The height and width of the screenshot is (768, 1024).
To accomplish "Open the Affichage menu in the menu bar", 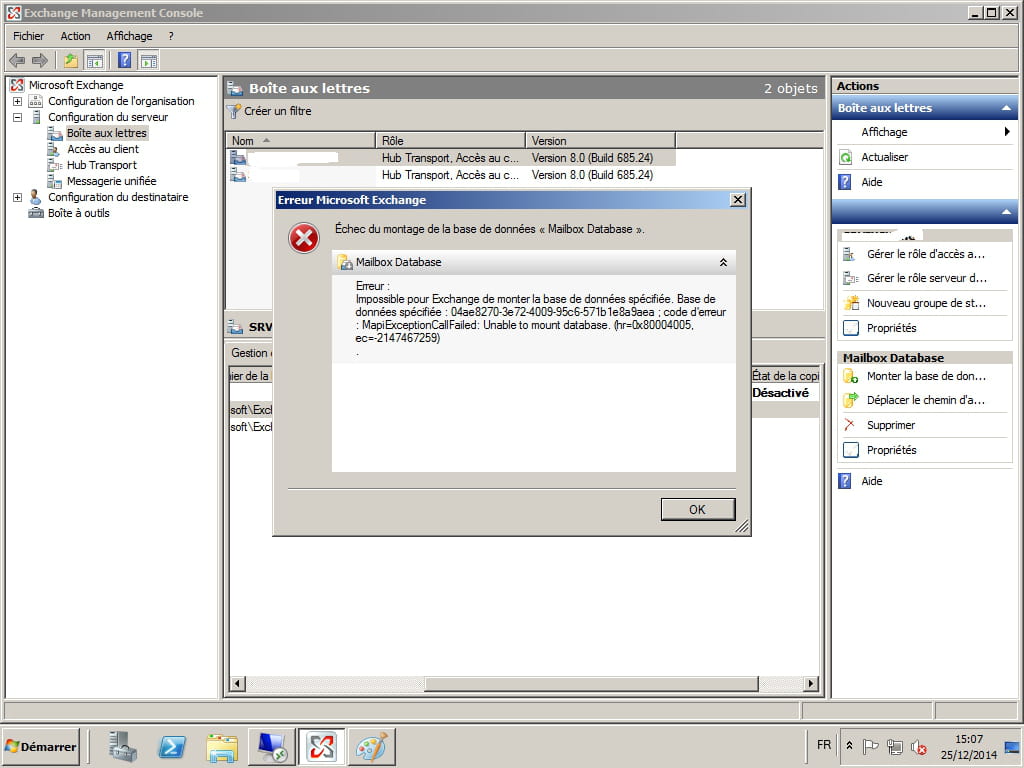I will 129,36.
